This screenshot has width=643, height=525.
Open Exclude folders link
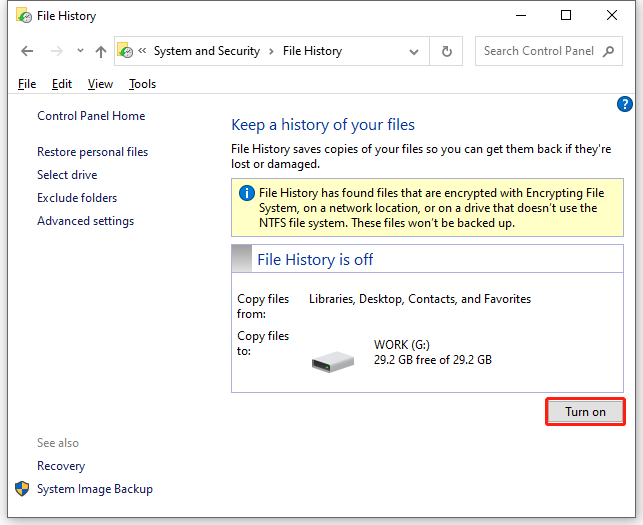pos(77,198)
